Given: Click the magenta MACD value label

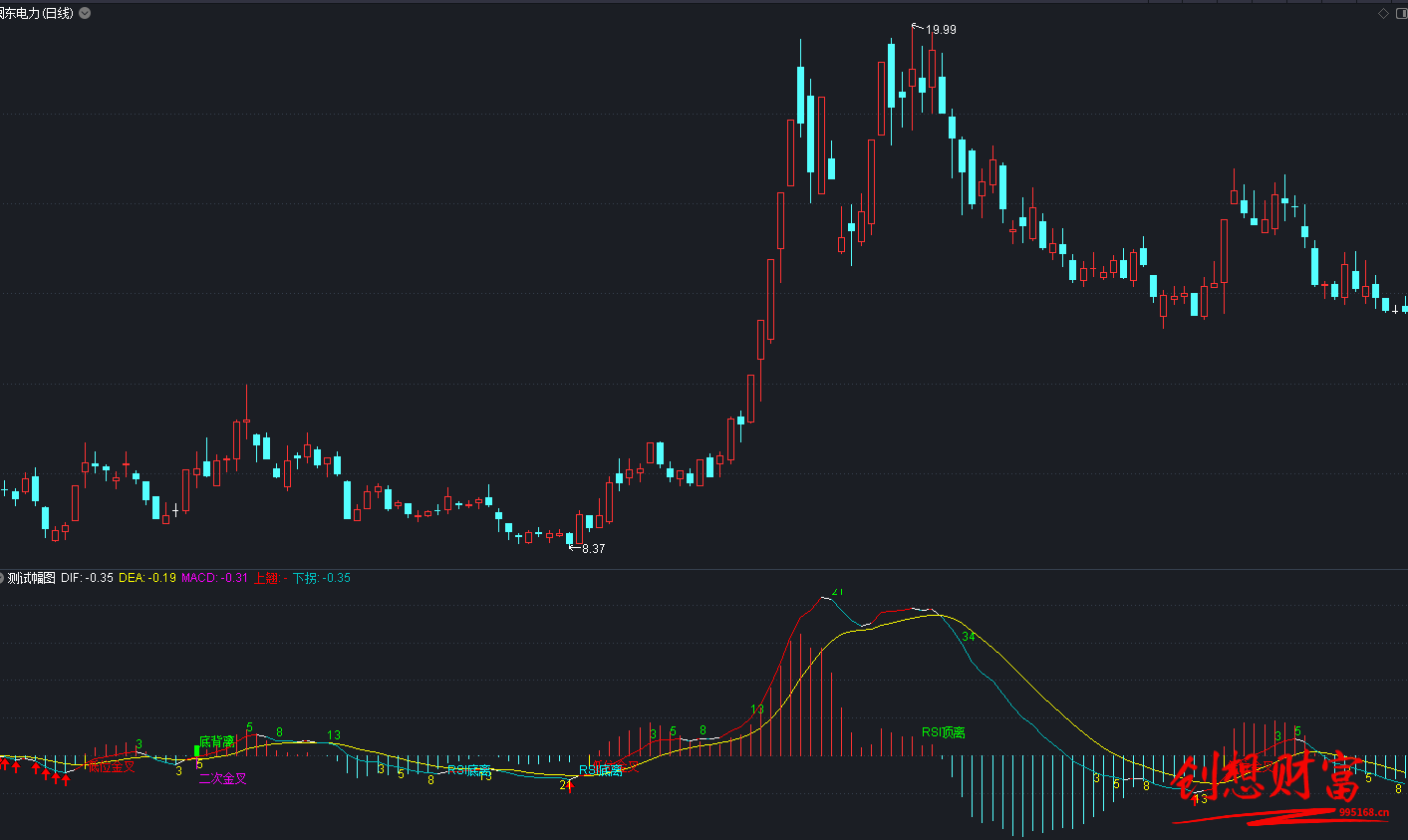Looking at the screenshot, I should (x=214, y=578).
